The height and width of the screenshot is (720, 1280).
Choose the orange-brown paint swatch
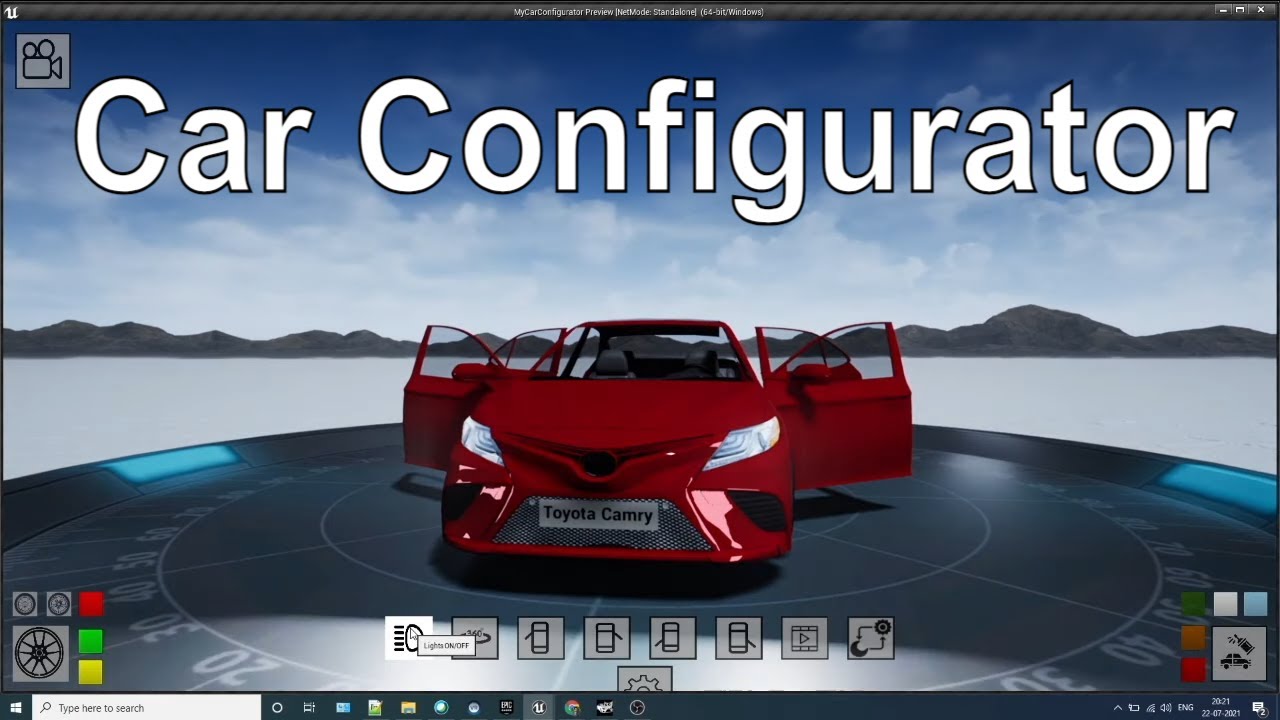(1194, 637)
